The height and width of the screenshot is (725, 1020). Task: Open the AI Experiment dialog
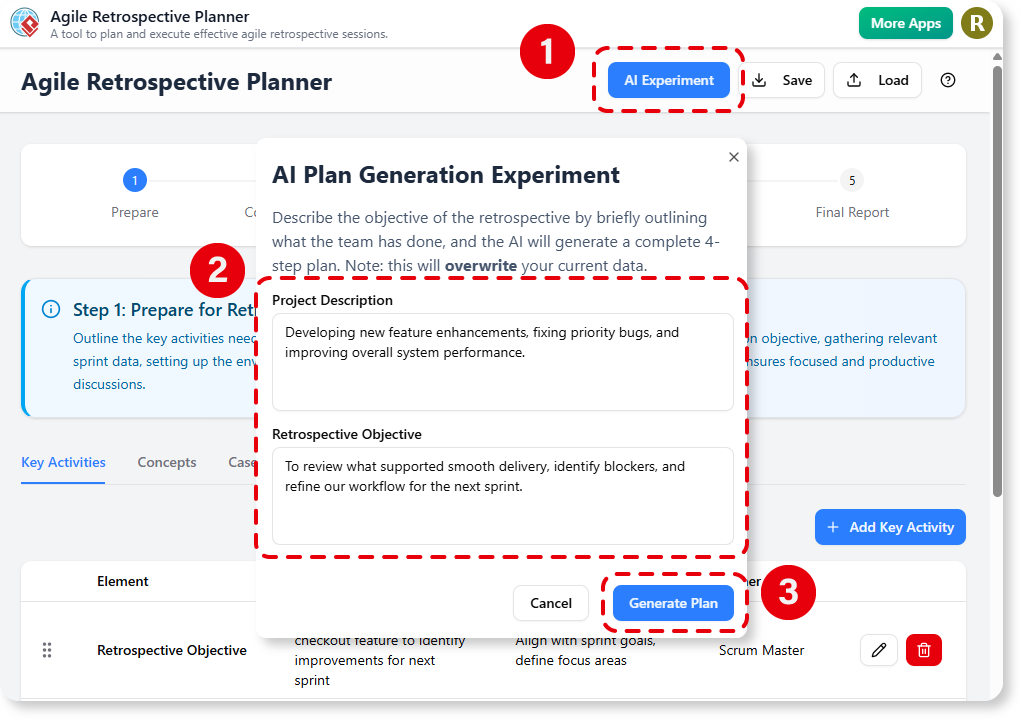tap(668, 80)
